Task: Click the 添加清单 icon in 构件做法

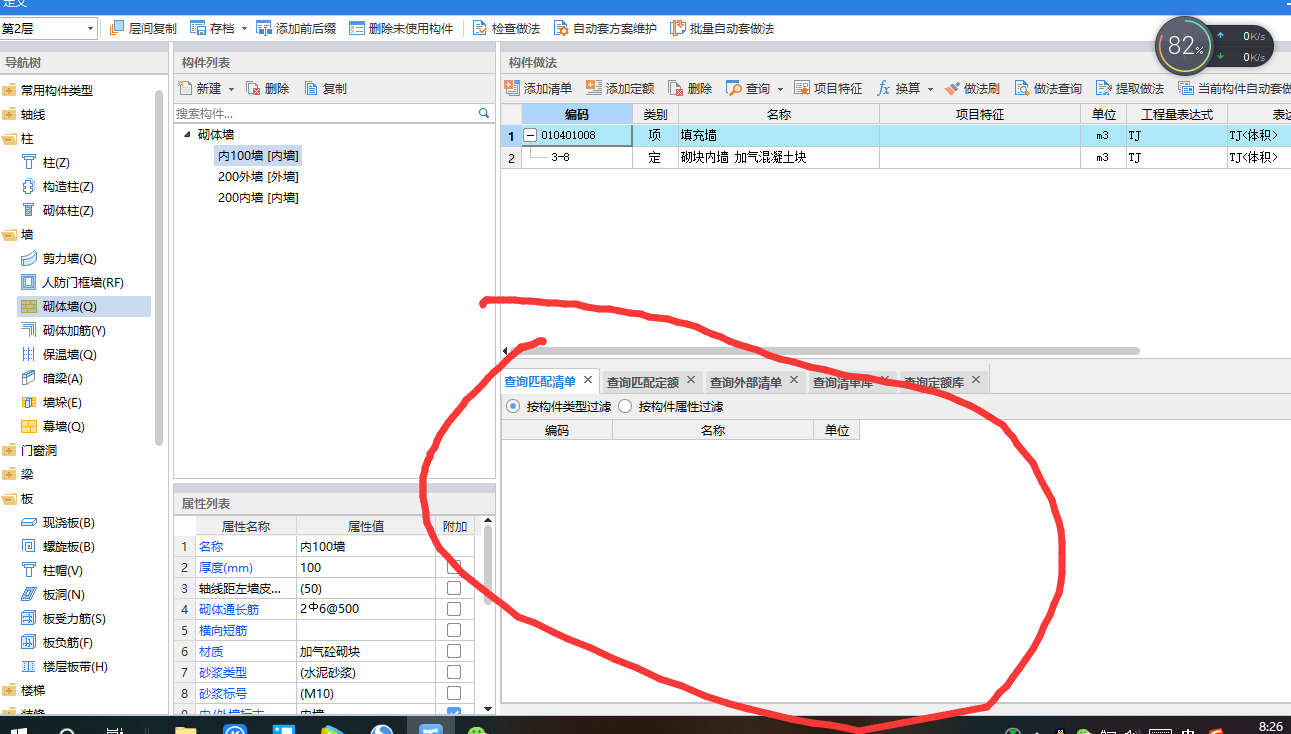Action: 512,88
